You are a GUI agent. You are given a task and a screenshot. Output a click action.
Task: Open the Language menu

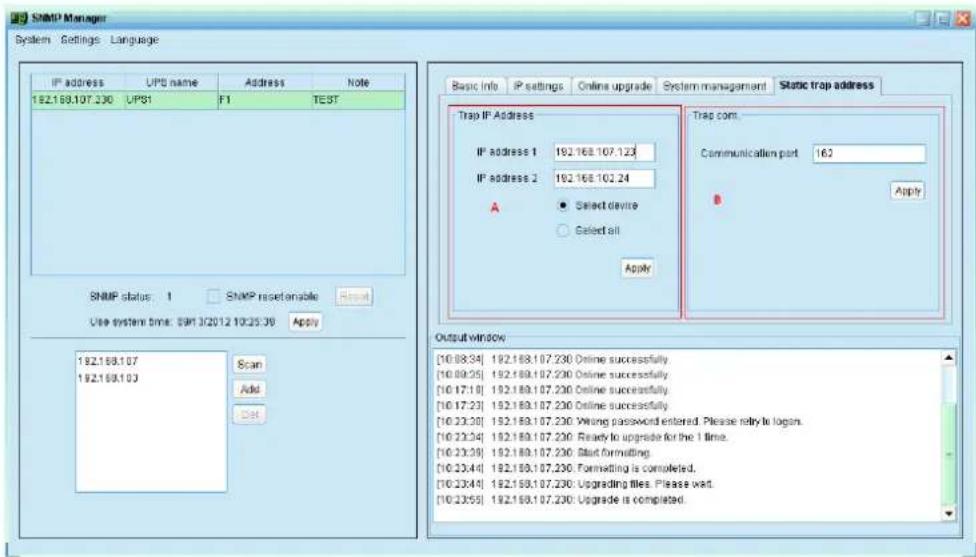point(134,40)
